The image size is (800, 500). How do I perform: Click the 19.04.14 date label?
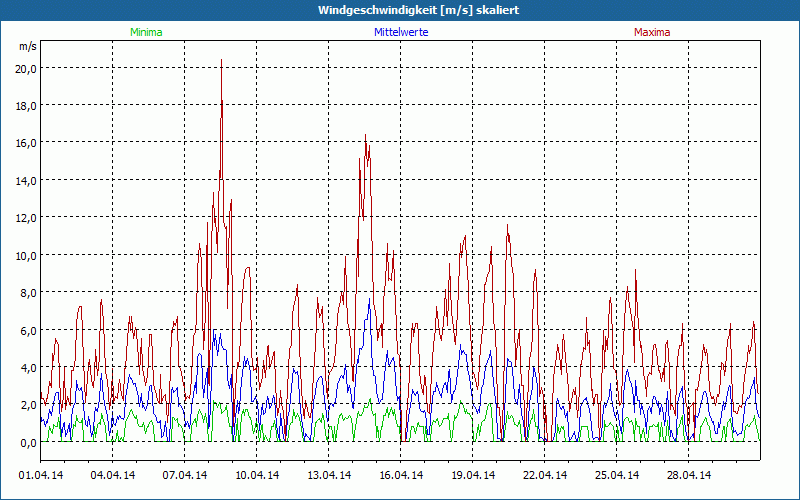472,476
